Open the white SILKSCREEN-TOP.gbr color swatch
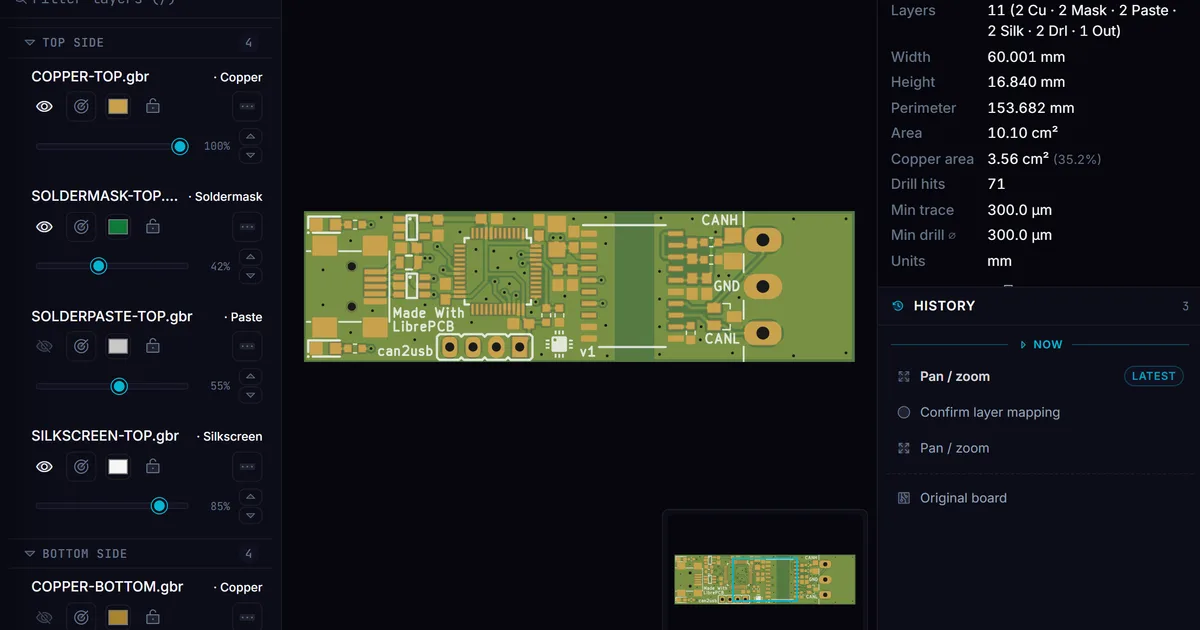The height and width of the screenshot is (630, 1200). pyautogui.click(x=118, y=466)
